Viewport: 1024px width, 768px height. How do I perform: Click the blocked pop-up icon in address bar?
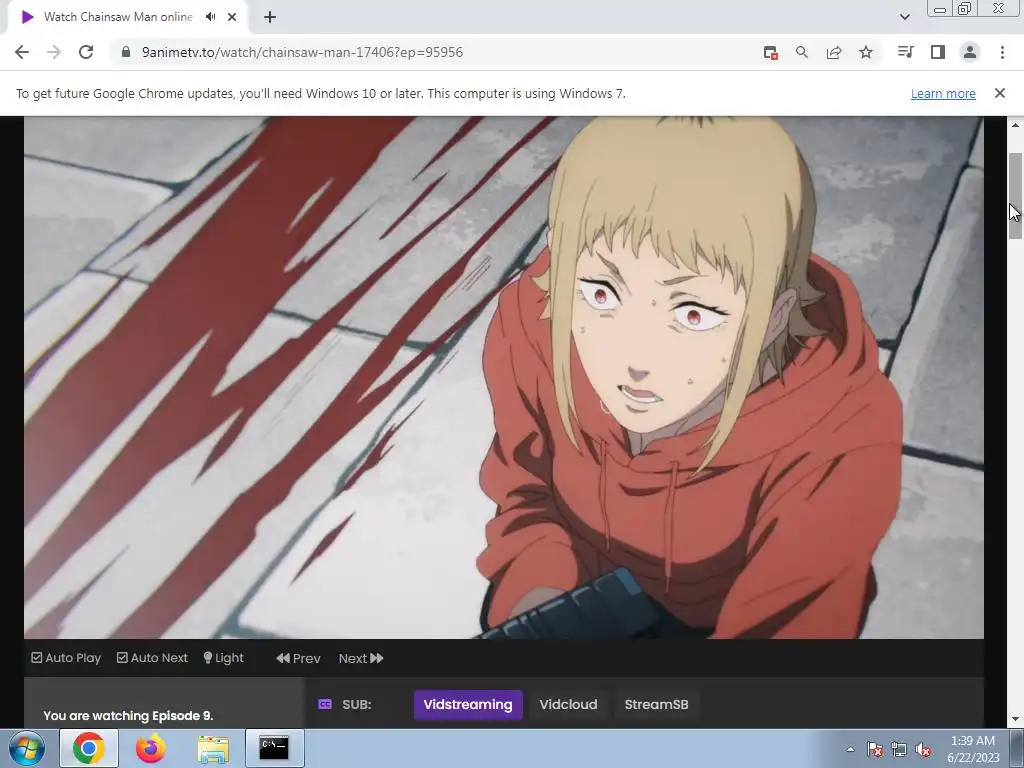(771, 53)
